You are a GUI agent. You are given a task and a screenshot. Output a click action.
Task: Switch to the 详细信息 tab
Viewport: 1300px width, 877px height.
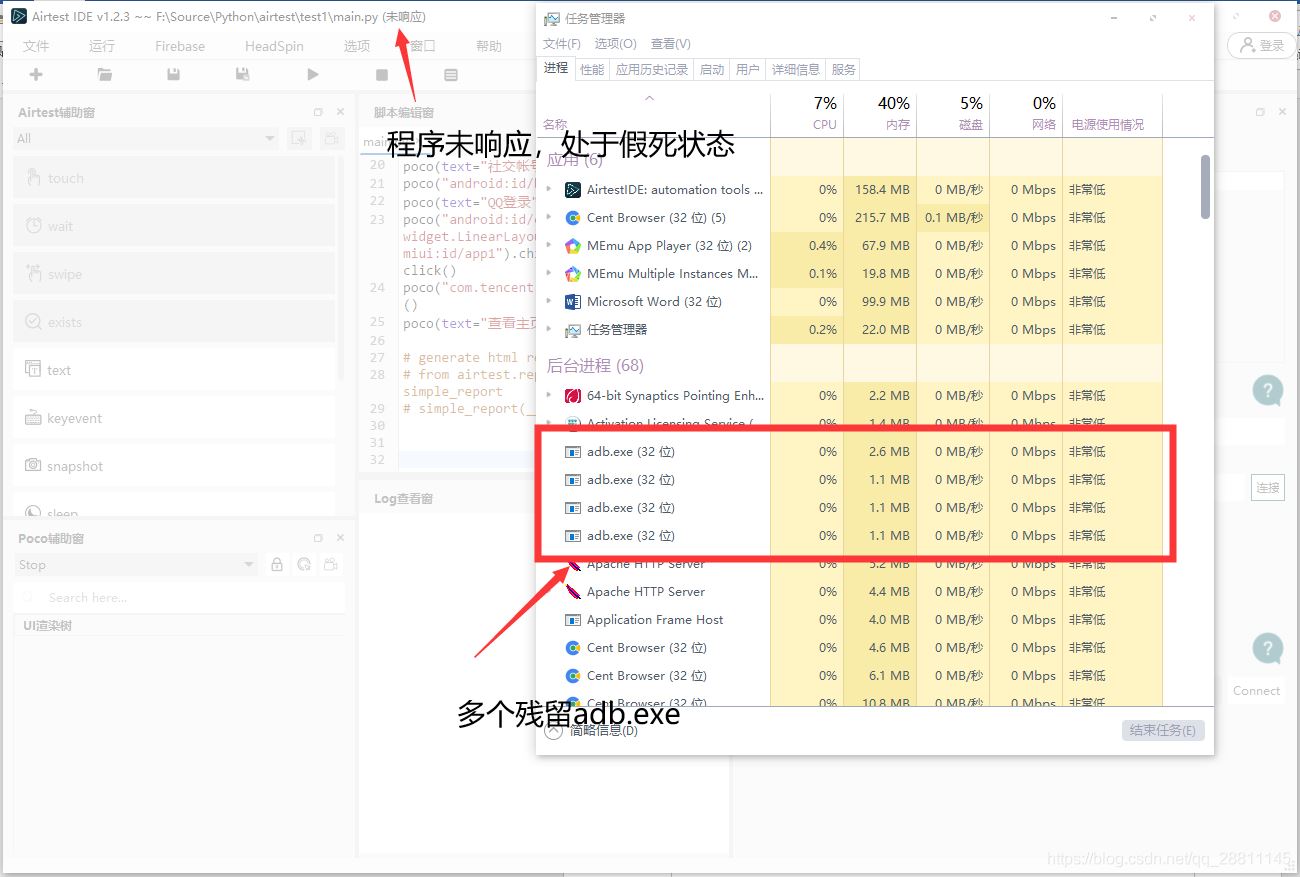pyautogui.click(x=796, y=69)
